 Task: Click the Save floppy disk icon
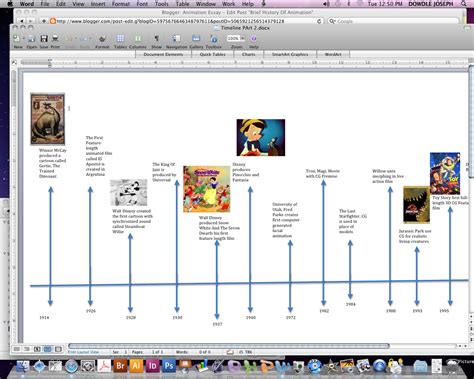point(44,39)
